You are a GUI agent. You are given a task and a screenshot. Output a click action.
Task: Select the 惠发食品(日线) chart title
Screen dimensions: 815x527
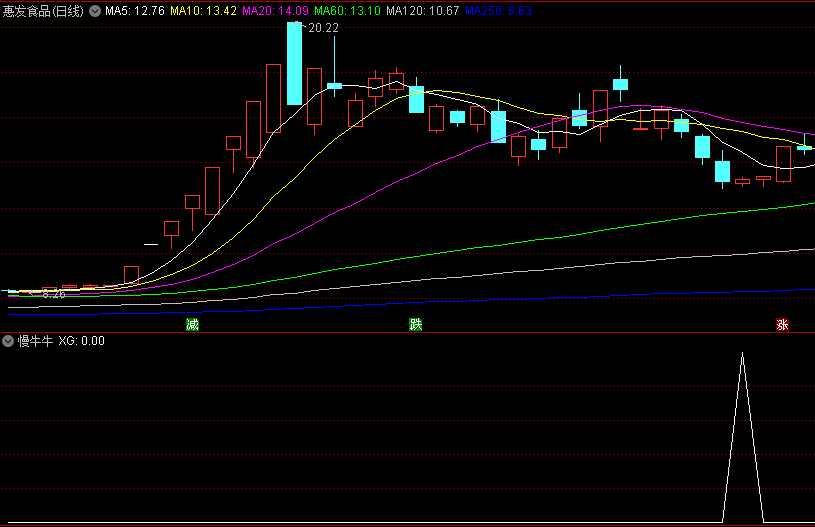[x=43, y=11]
